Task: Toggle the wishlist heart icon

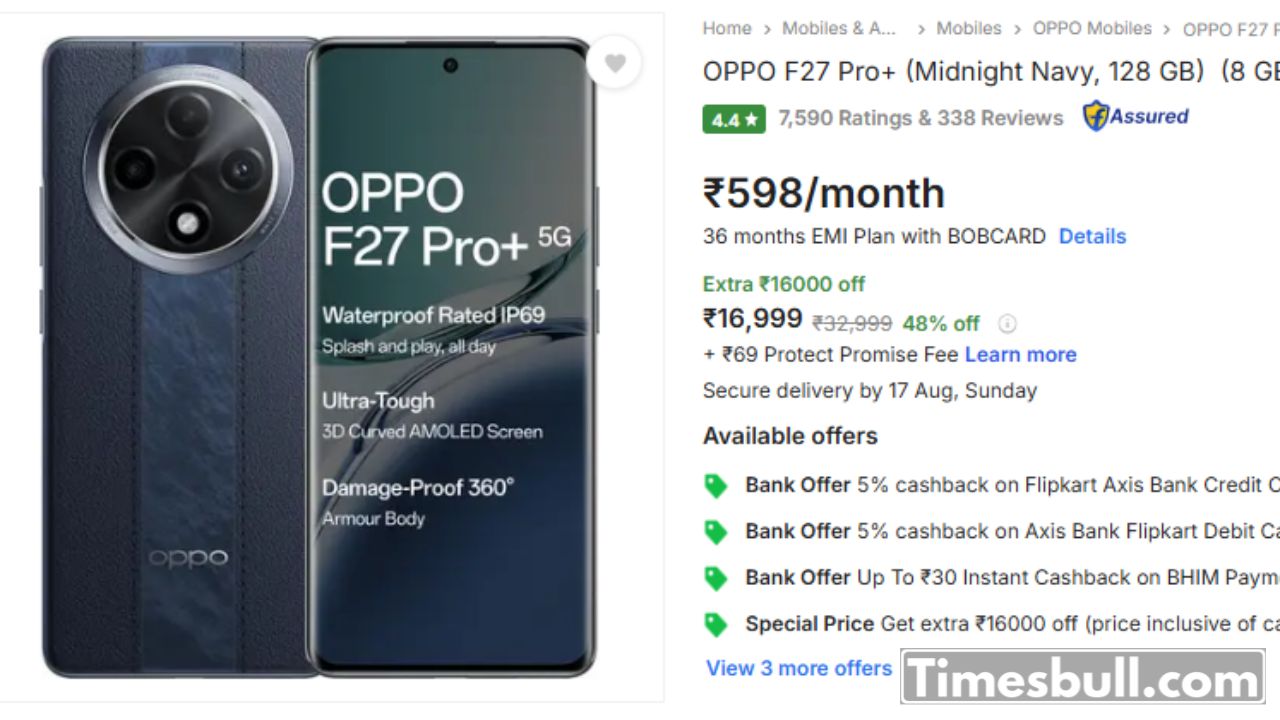Action: (615, 63)
